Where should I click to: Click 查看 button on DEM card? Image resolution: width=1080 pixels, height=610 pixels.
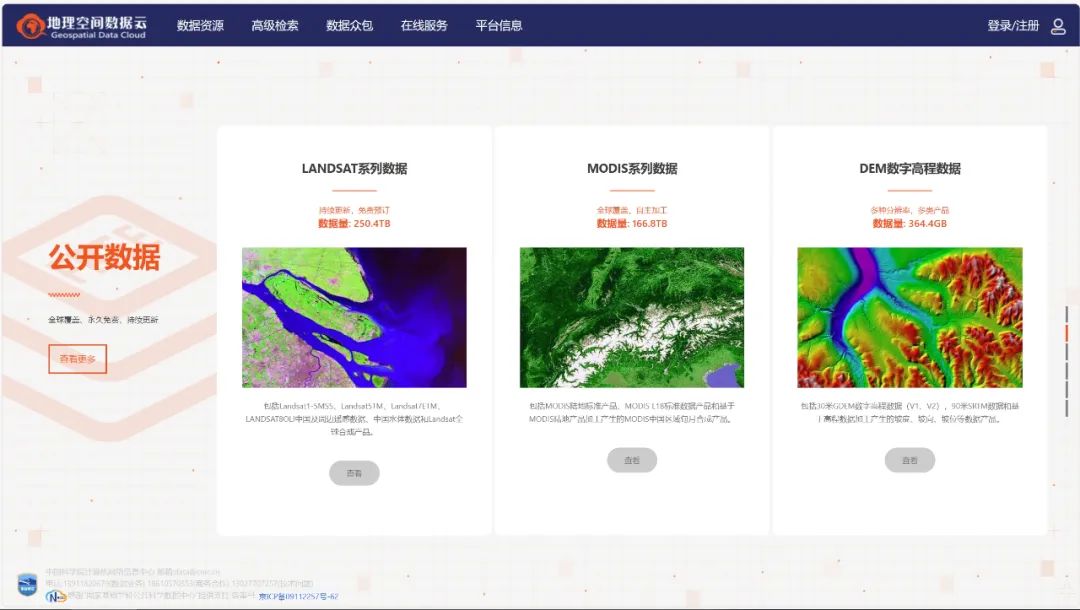point(910,460)
